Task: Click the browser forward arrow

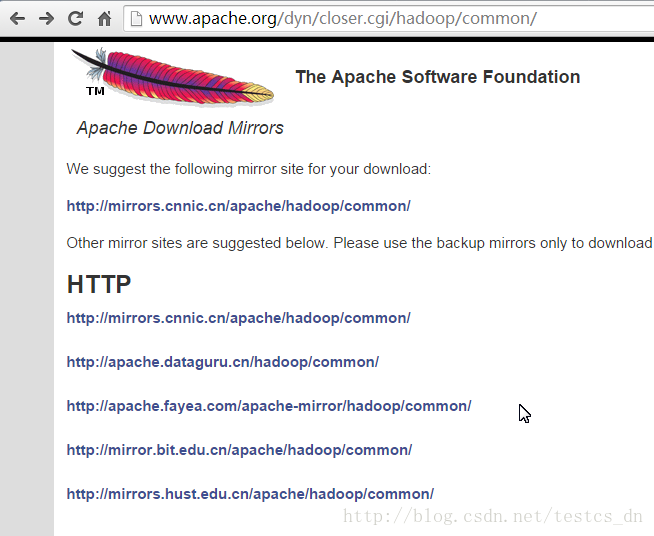Action: (x=46, y=18)
